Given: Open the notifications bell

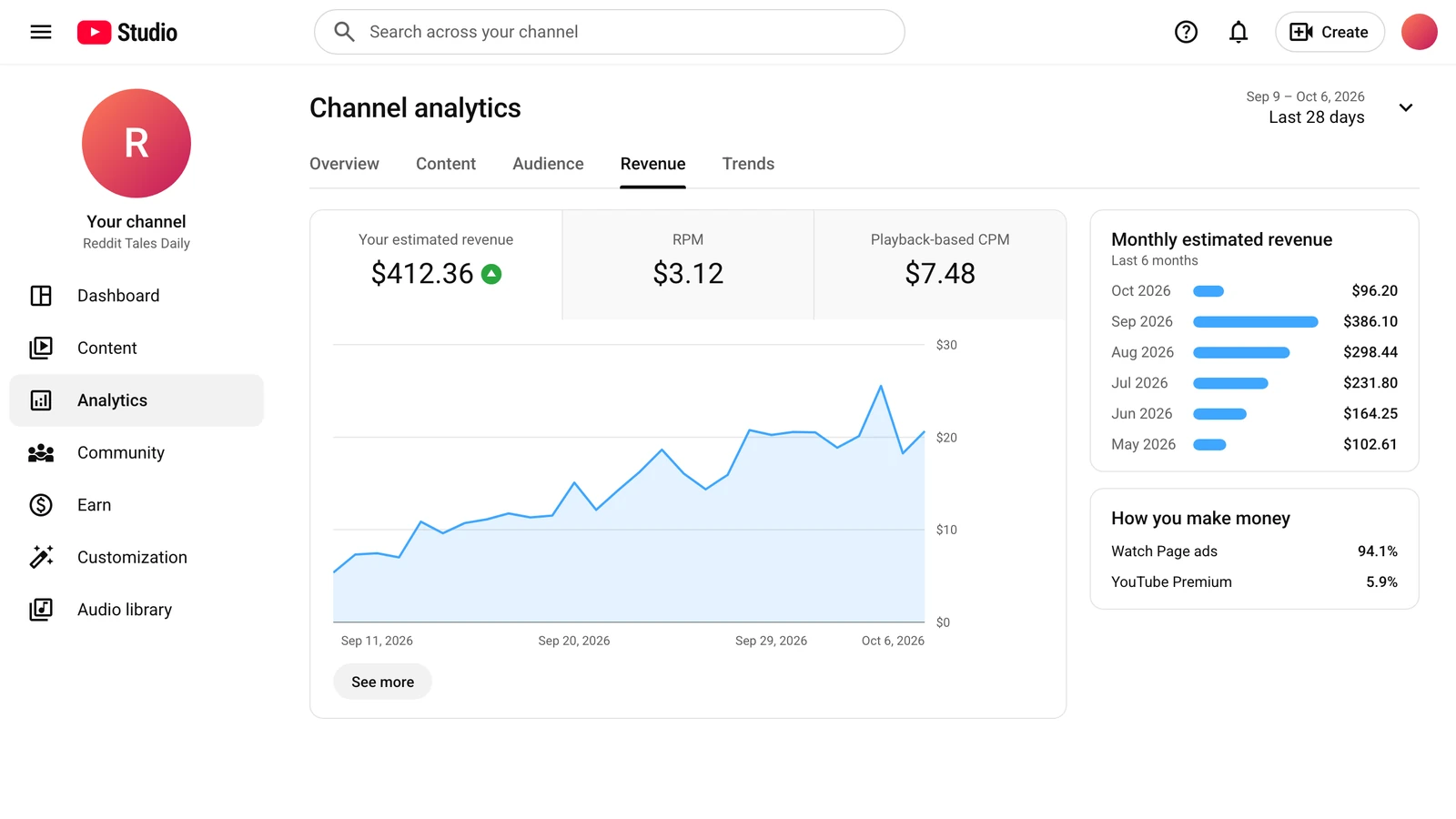Looking at the screenshot, I should click(1239, 32).
